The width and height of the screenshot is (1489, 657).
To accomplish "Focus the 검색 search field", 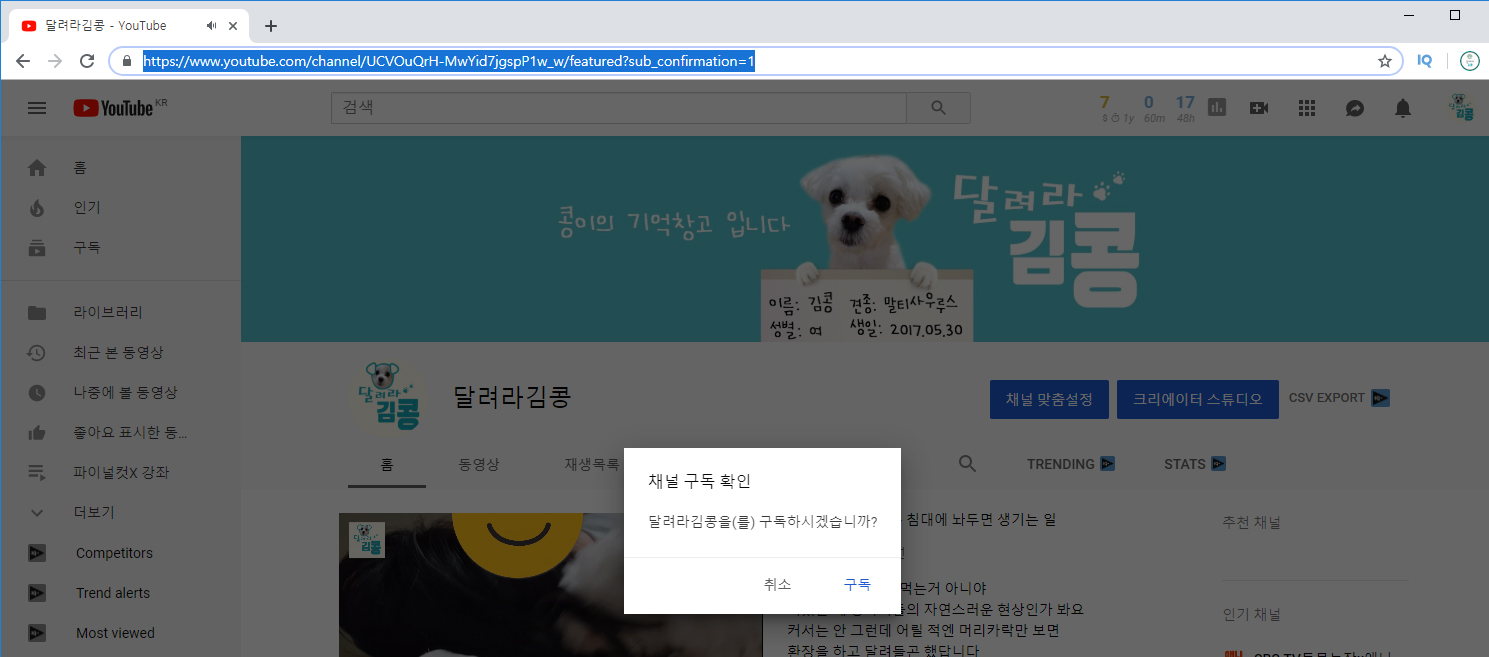I will tap(618, 108).
